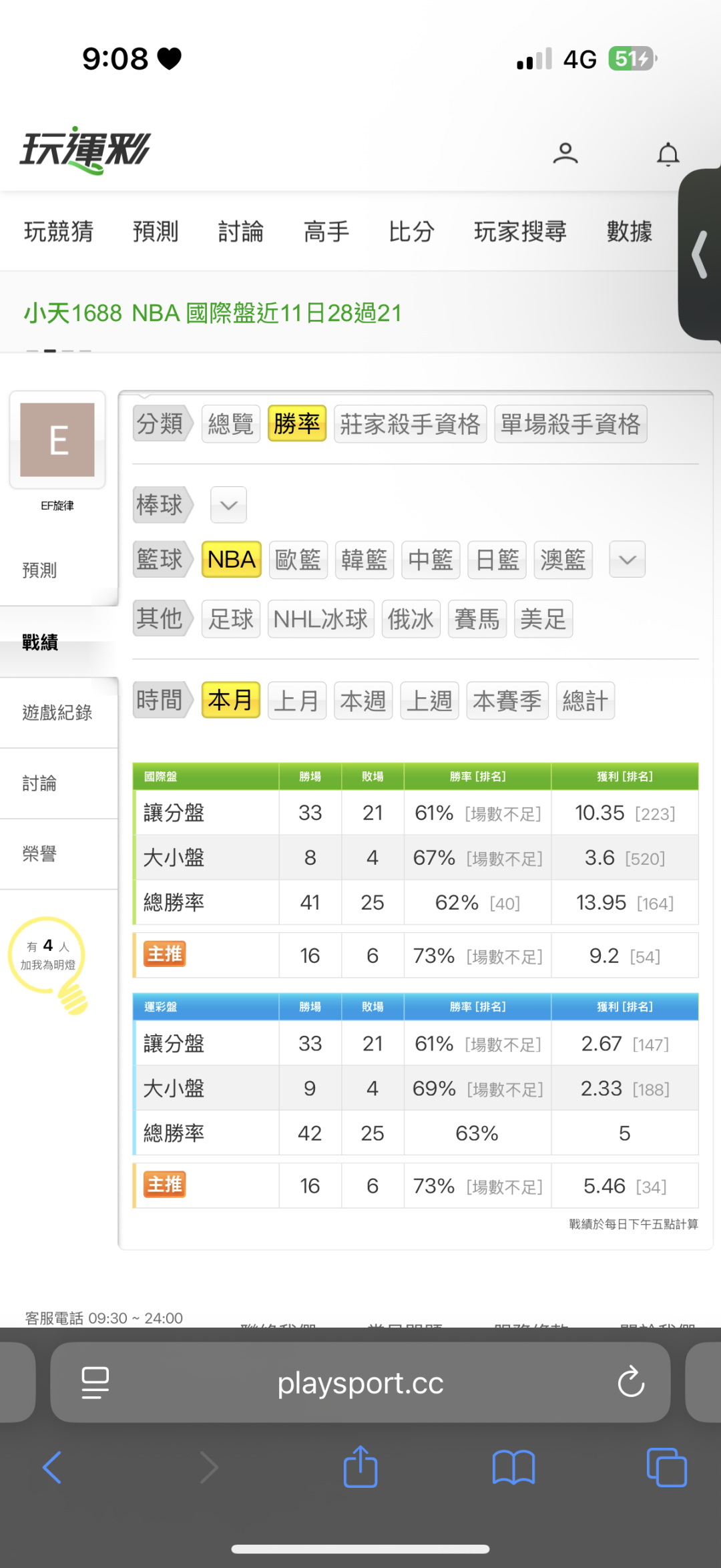Image resolution: width=721 pixels, height=1568 pixels.
Task: Select the 單場殺手資格 filter
Action: coord(571,423)
